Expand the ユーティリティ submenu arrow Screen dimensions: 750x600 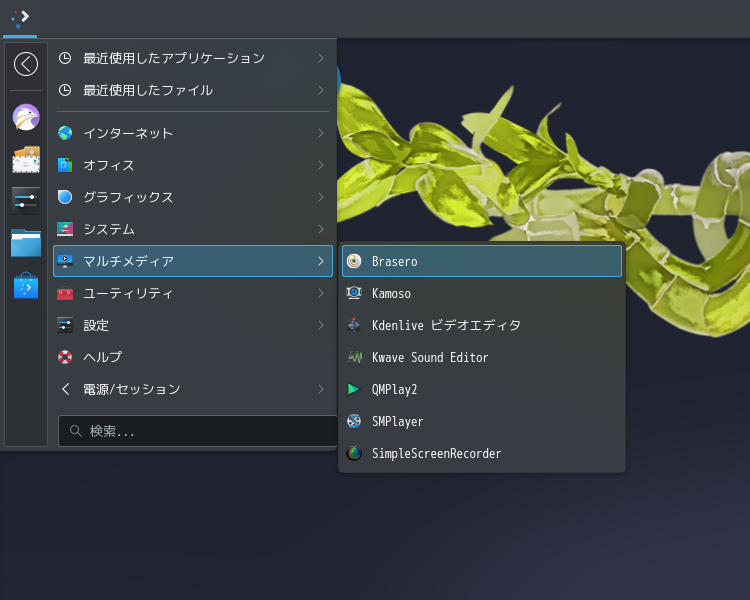tap(321, 293)
